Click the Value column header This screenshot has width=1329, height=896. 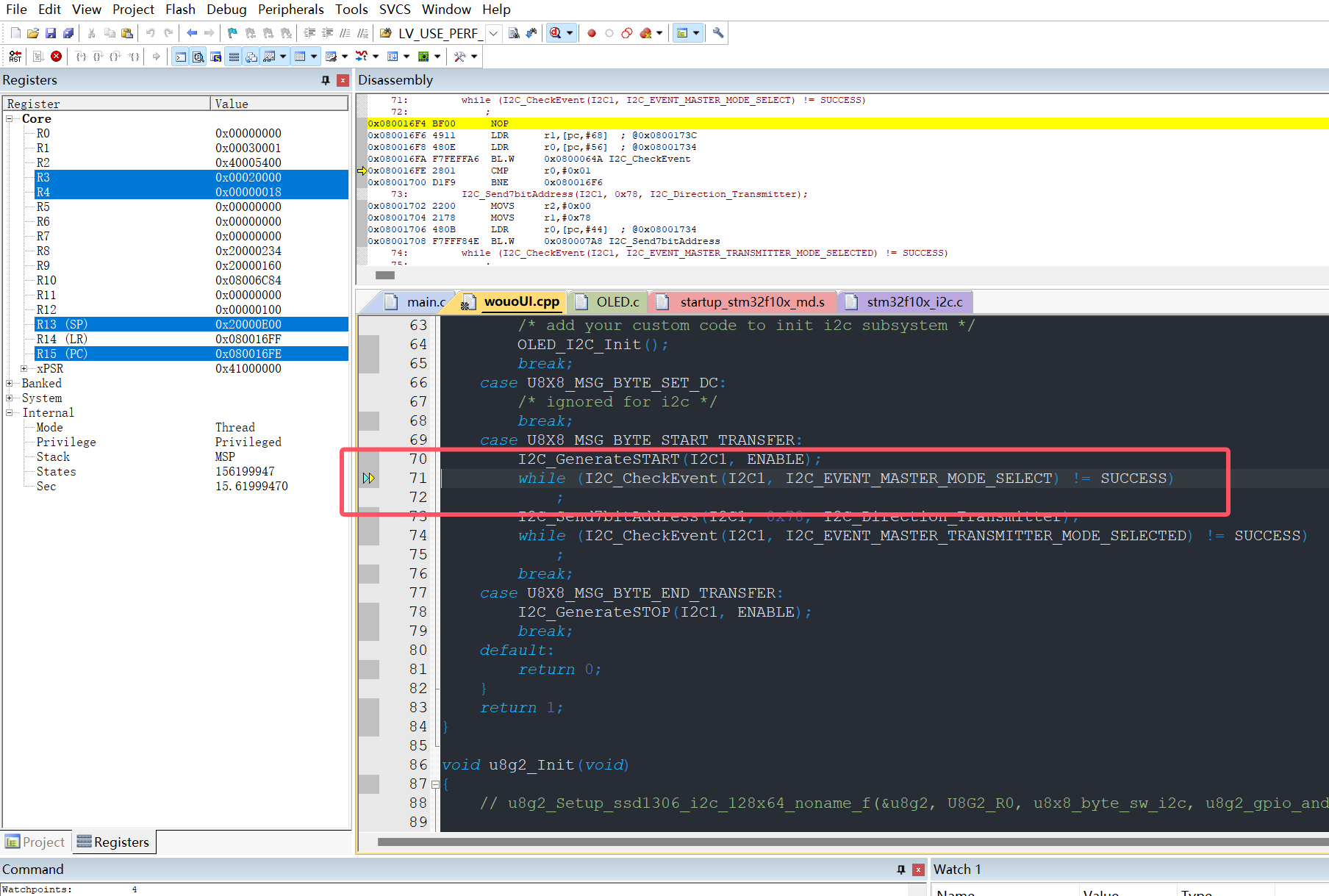[x=279, y=104]
